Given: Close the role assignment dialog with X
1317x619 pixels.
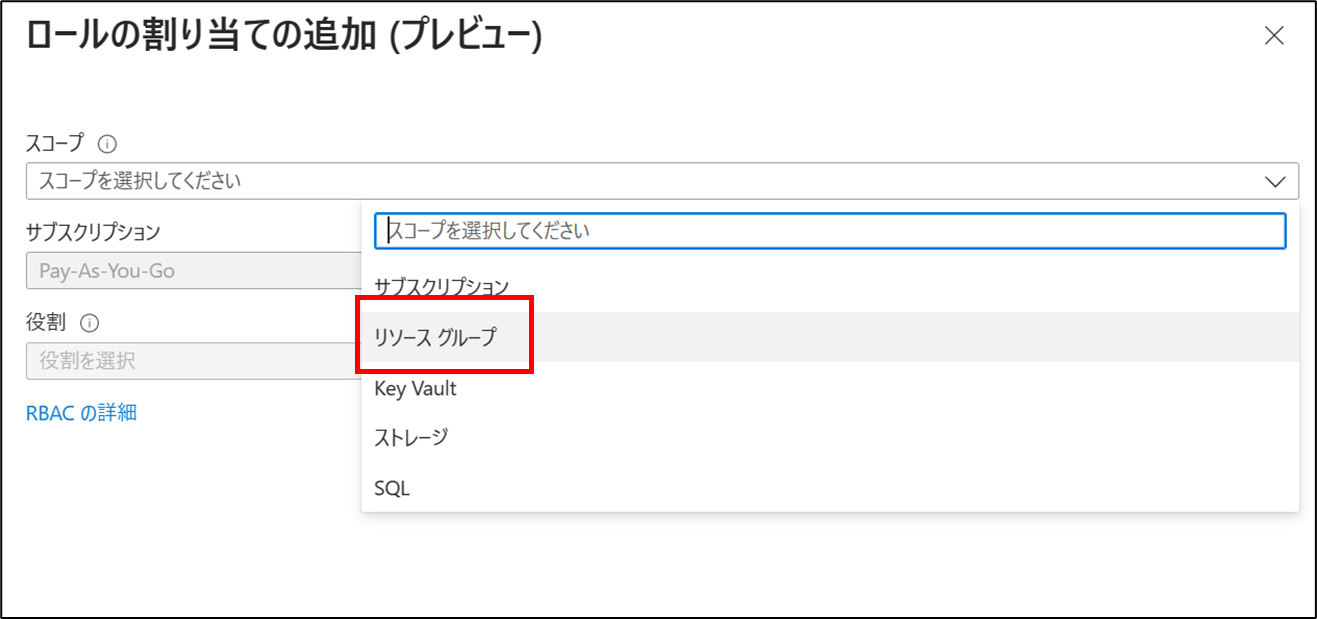Looking at the screenshot, I should click(1274, 36).
